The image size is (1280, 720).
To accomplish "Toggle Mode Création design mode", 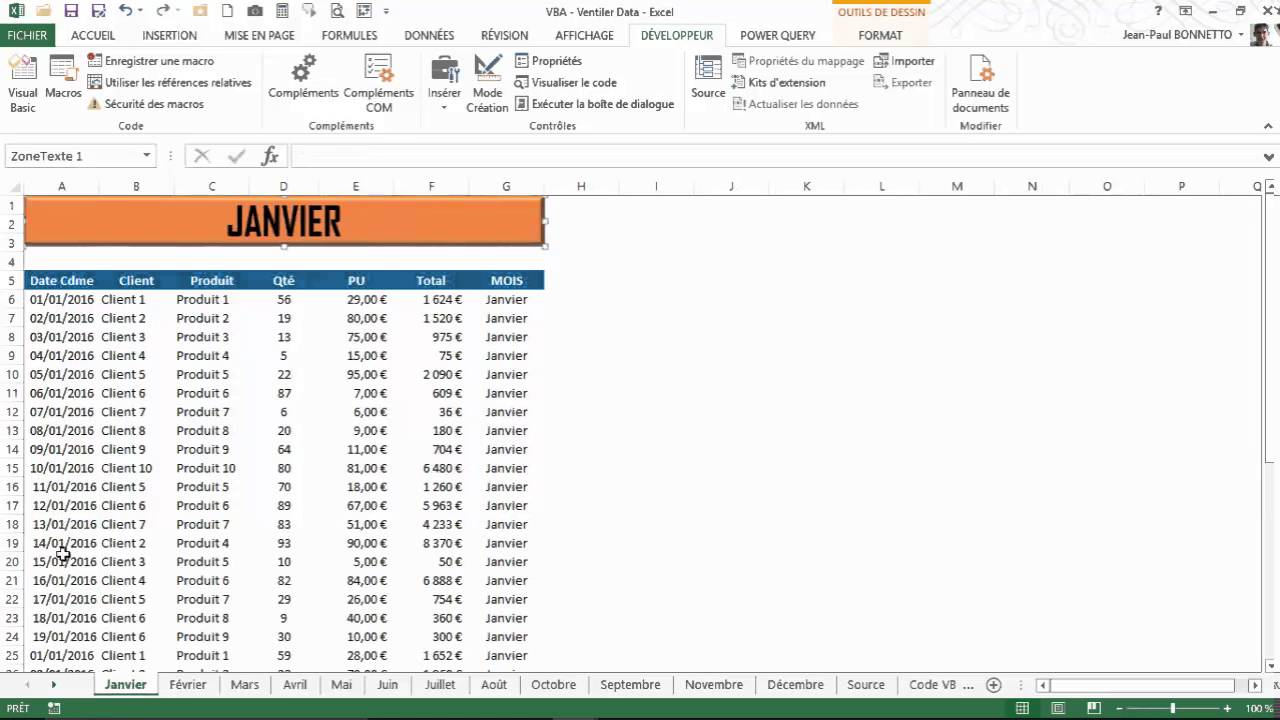I will [487, 83].
